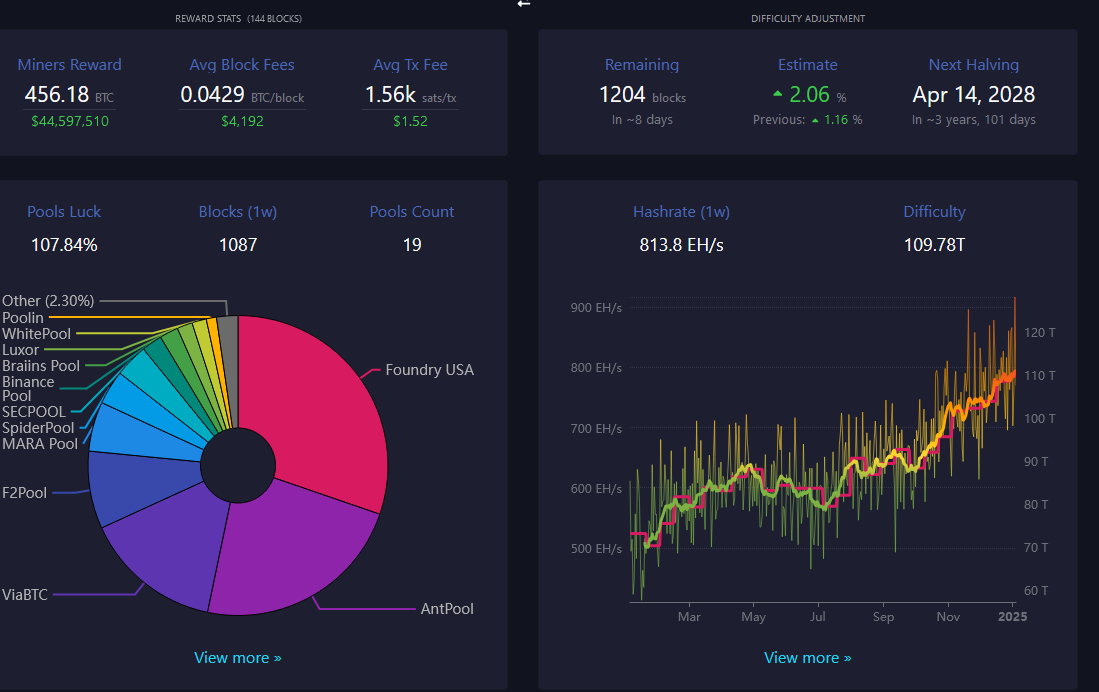This screenshot has width=1099, height=692.
Task: Open View more under hashrate chart
Action: [x=808, y=658]
